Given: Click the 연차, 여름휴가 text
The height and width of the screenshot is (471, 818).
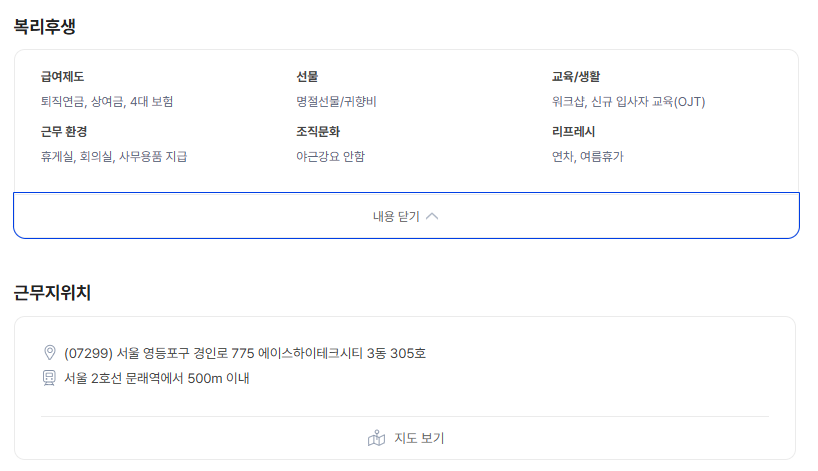Looking at the screenshot, I should 587,156.
